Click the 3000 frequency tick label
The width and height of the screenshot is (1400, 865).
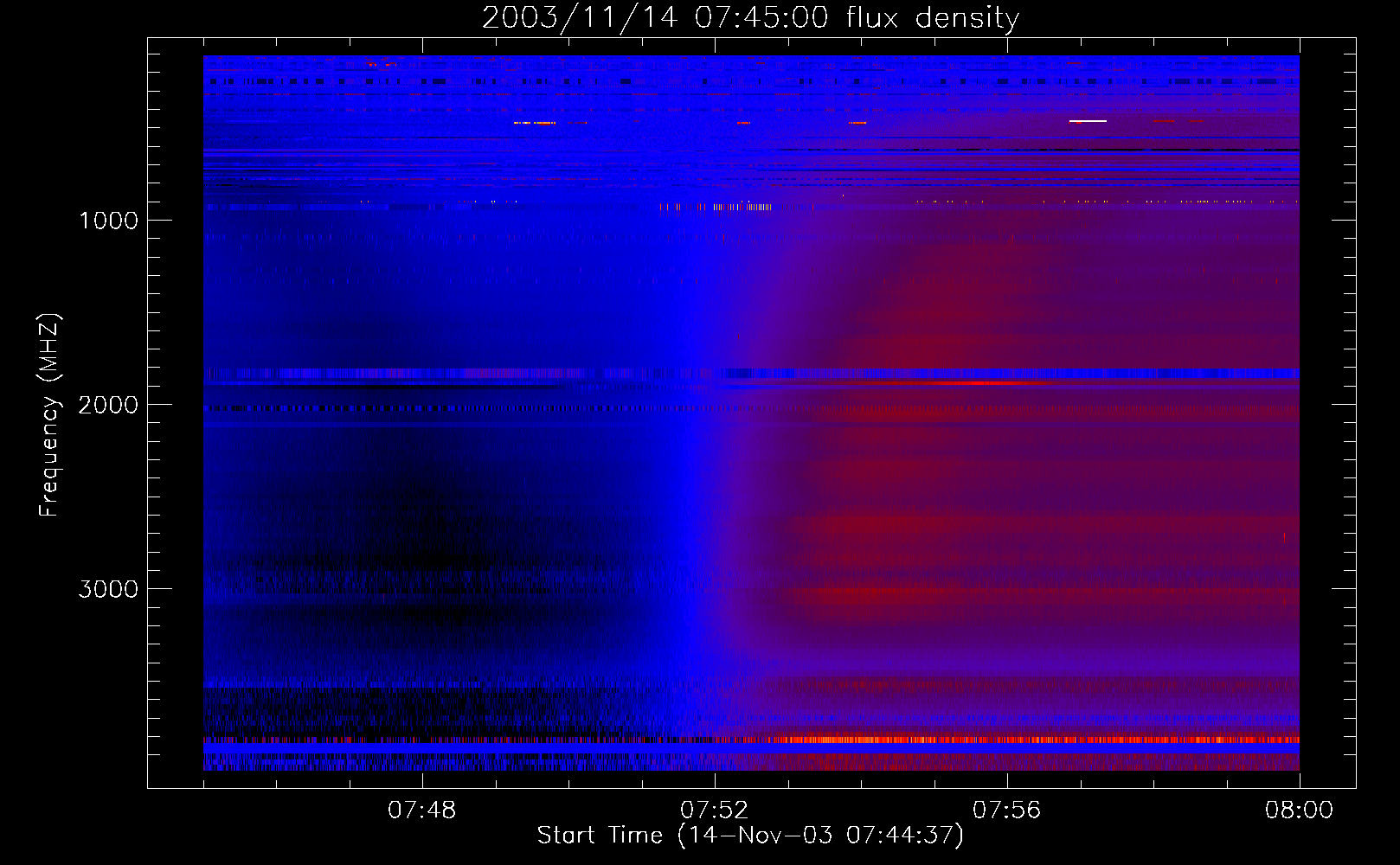click(x=108, y=589)
